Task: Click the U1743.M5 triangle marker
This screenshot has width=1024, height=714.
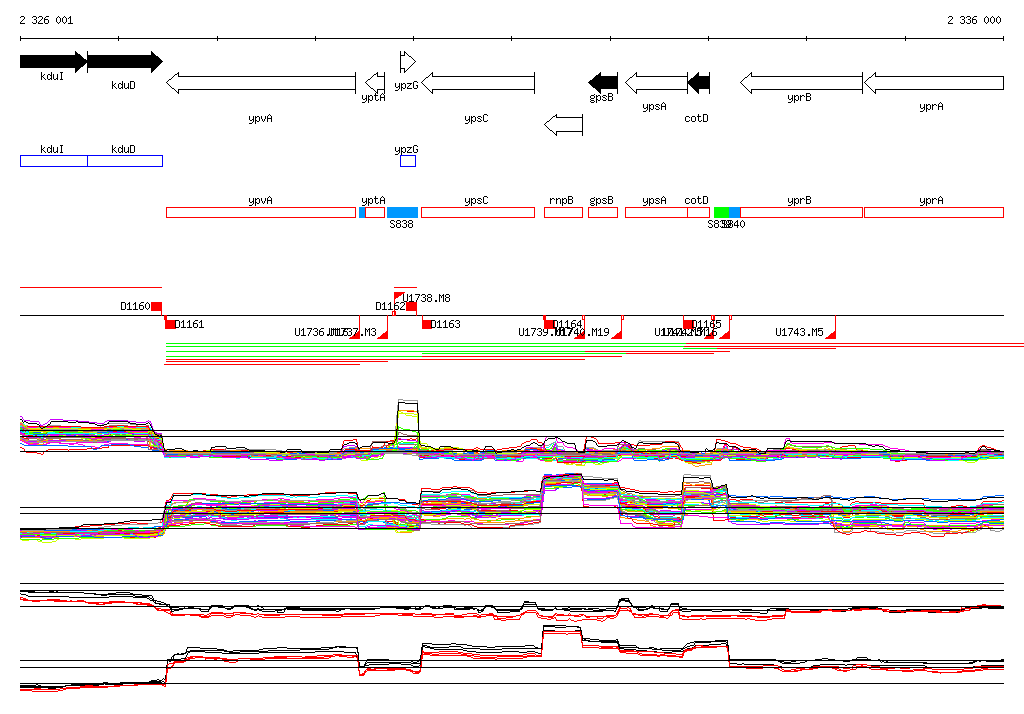Action: pyautogui.click(x=831, y=334)
